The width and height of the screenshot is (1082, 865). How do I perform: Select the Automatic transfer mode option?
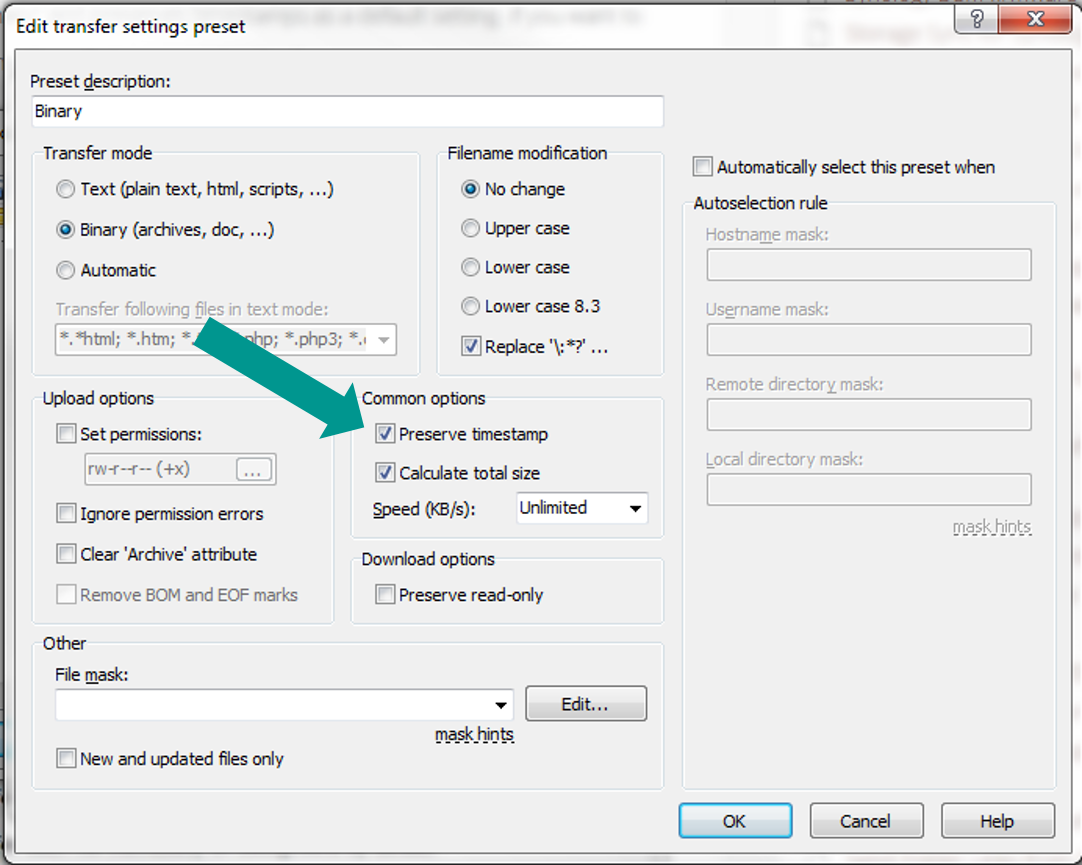66,270
